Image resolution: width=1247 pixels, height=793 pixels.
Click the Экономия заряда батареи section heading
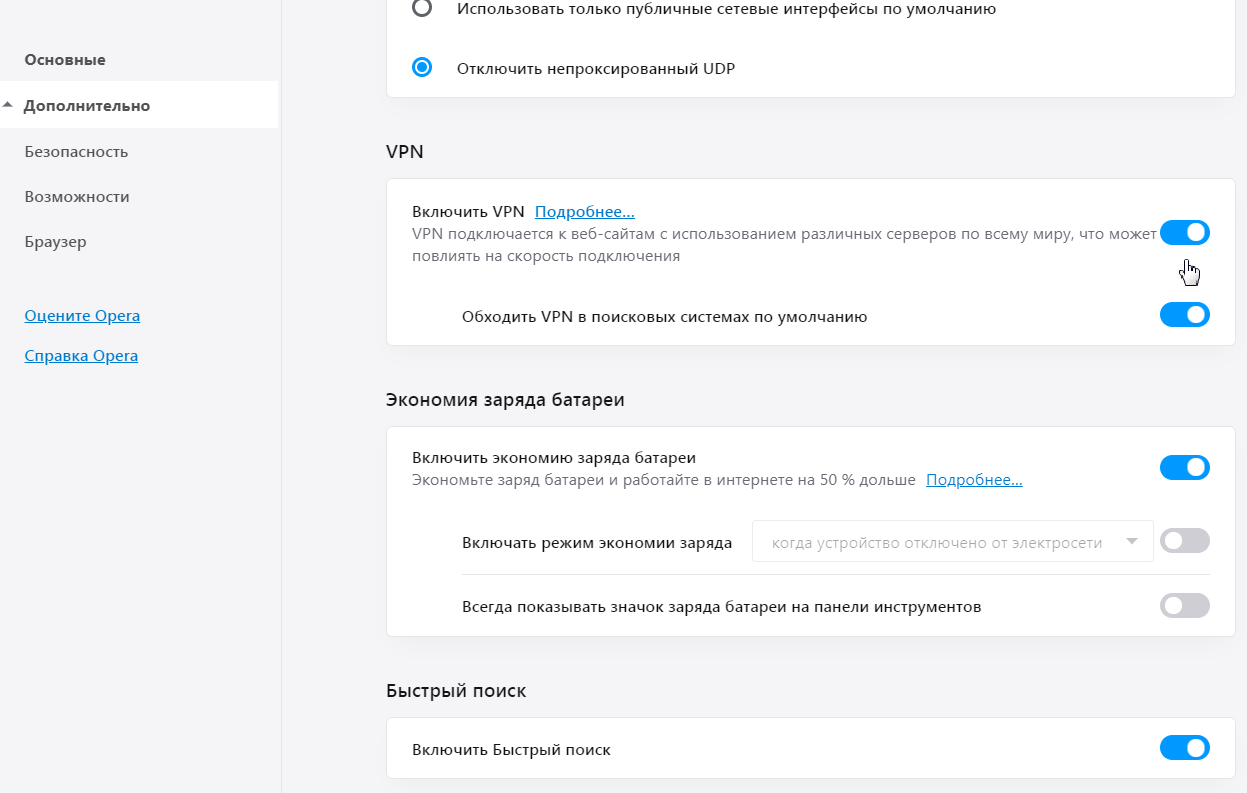click(505, 400)
